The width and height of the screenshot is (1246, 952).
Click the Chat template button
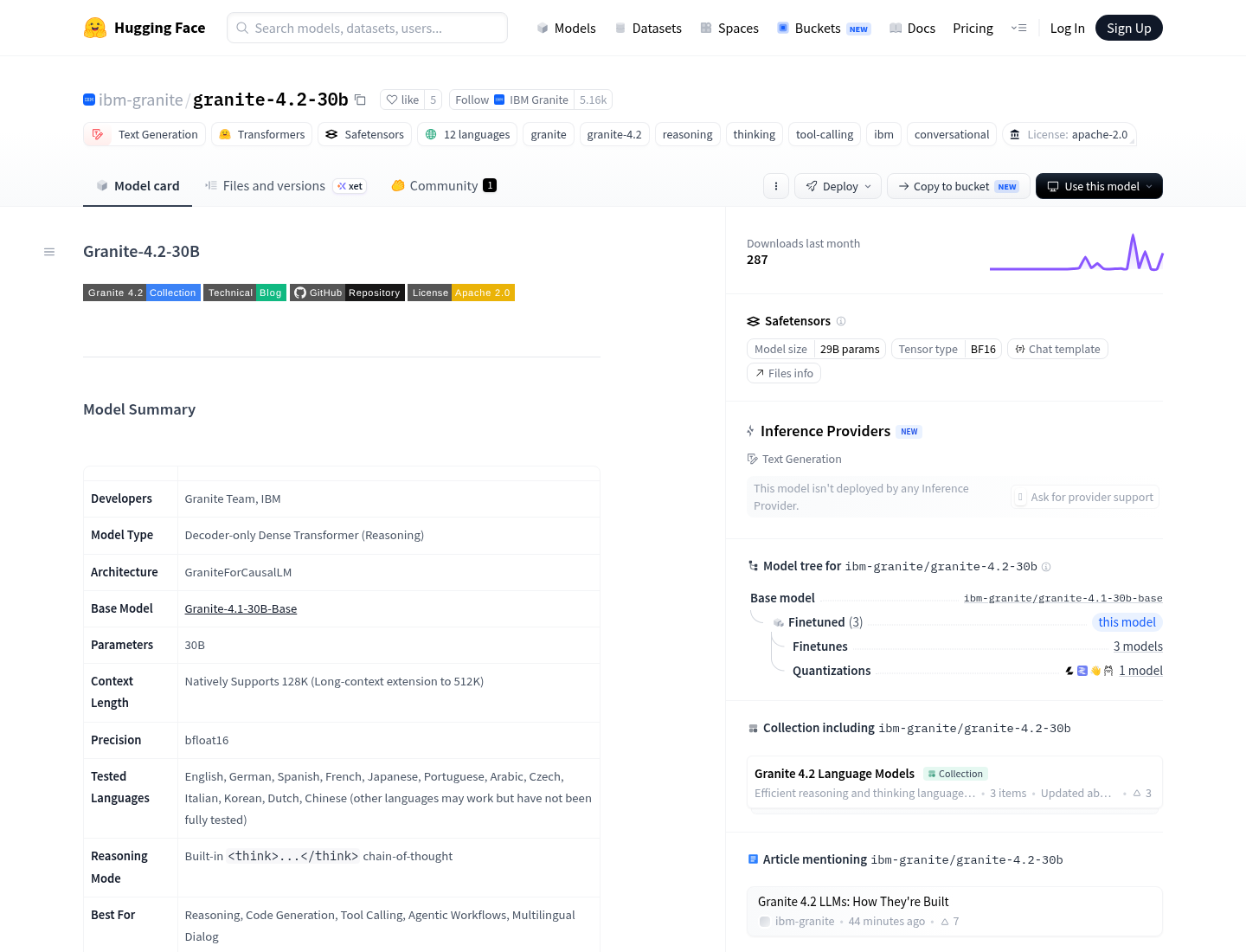(1057, 349)
